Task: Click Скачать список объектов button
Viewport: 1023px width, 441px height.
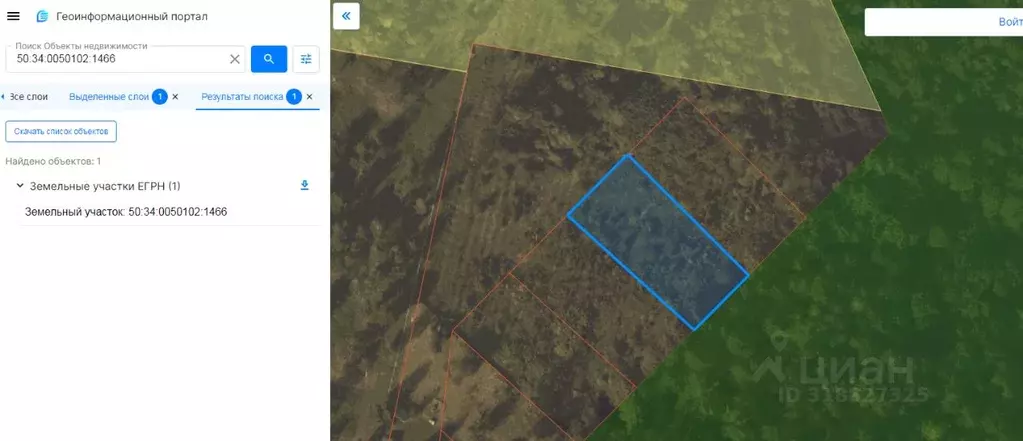Action: (x=61, y=131)
